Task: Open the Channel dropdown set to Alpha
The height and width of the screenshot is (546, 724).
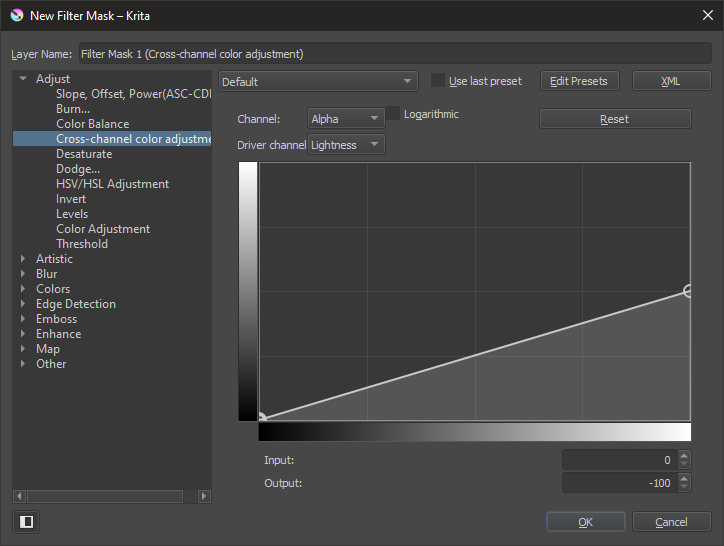Action: (346, 119)
